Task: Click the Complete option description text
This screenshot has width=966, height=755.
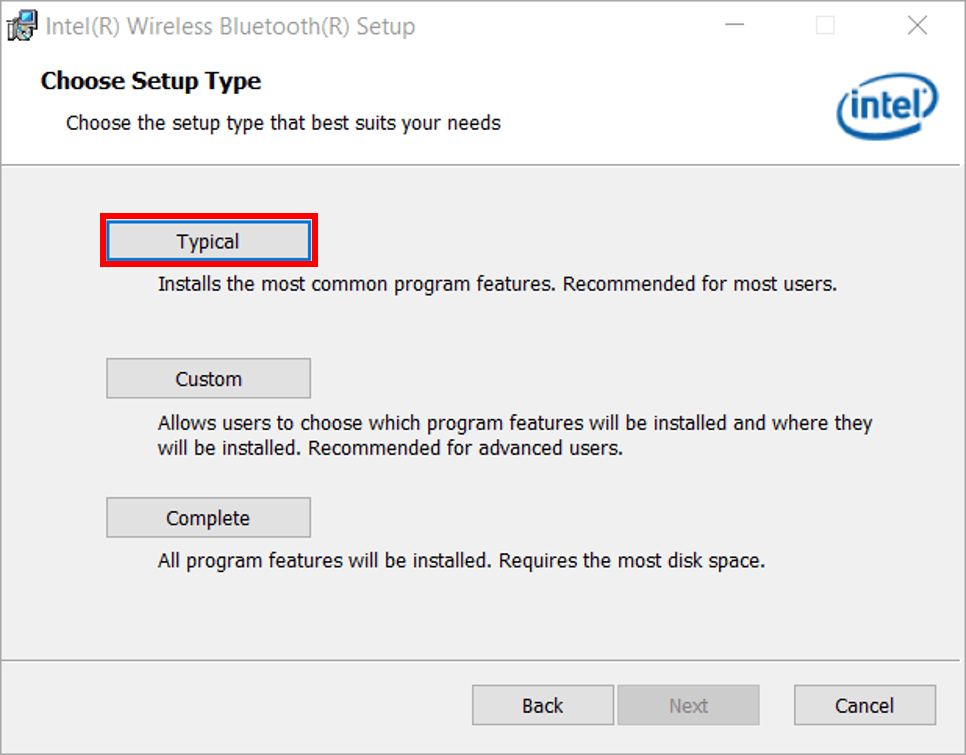Action: coord(460,560)
